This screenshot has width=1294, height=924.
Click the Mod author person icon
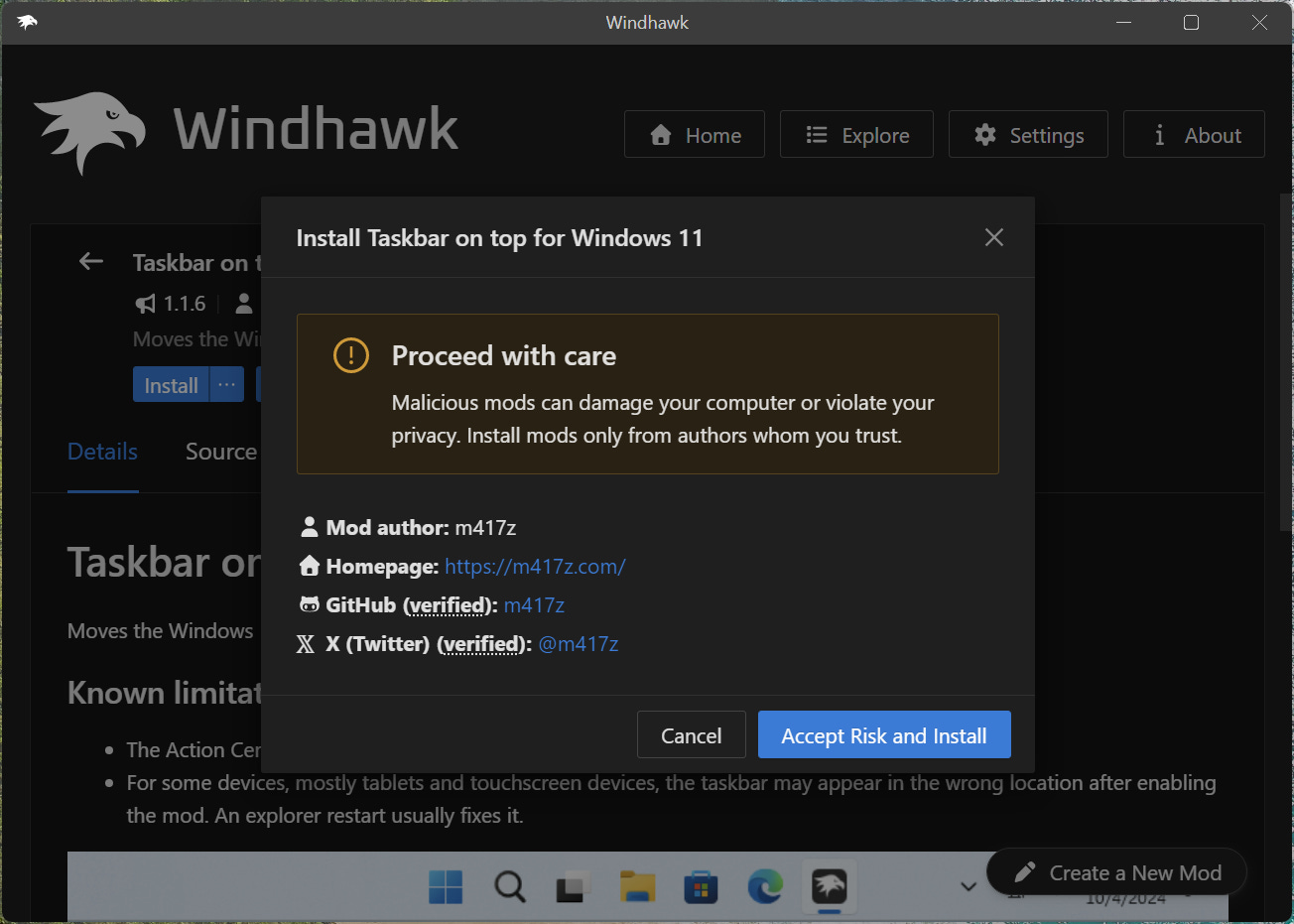tap(308, 527)
